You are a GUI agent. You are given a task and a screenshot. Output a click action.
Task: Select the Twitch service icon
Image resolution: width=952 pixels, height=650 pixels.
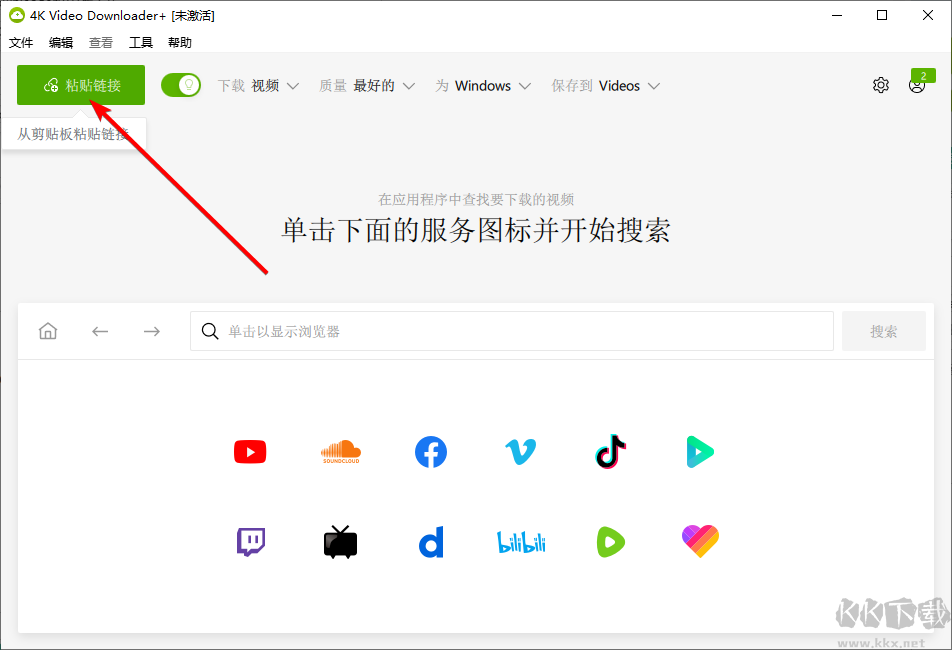point(250,541)
